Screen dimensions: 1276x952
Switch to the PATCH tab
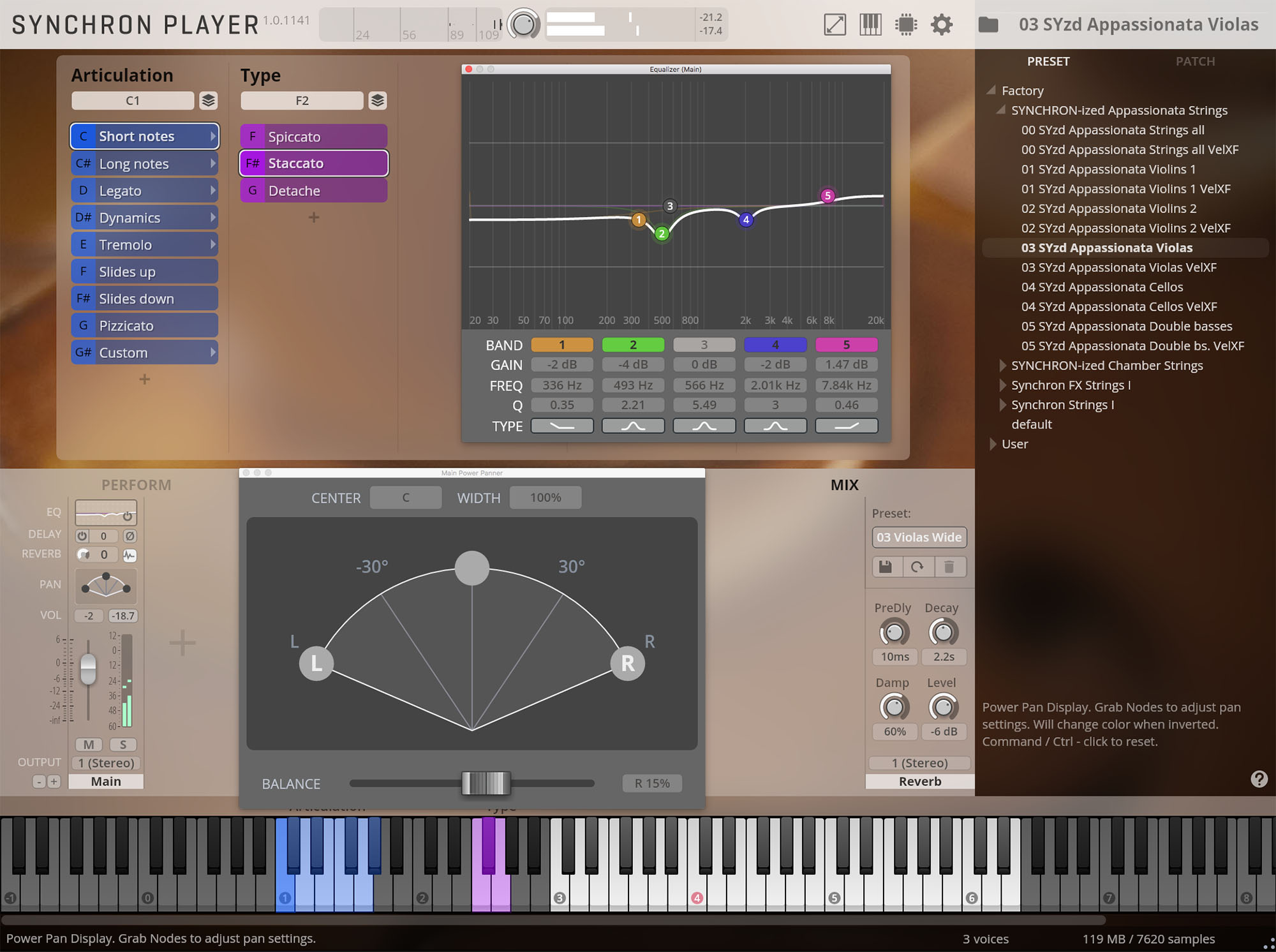[x=1196, y=61]
